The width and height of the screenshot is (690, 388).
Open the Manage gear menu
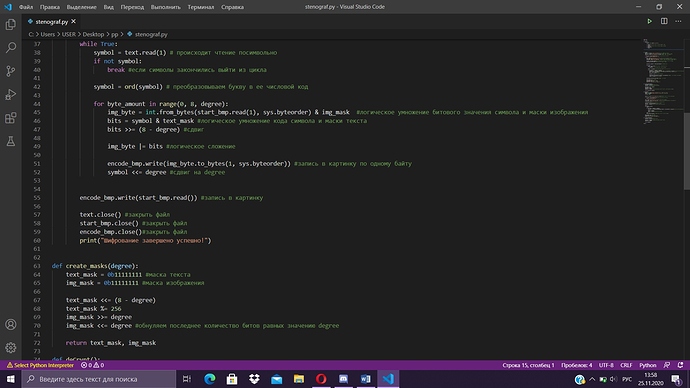click(11, 348)
